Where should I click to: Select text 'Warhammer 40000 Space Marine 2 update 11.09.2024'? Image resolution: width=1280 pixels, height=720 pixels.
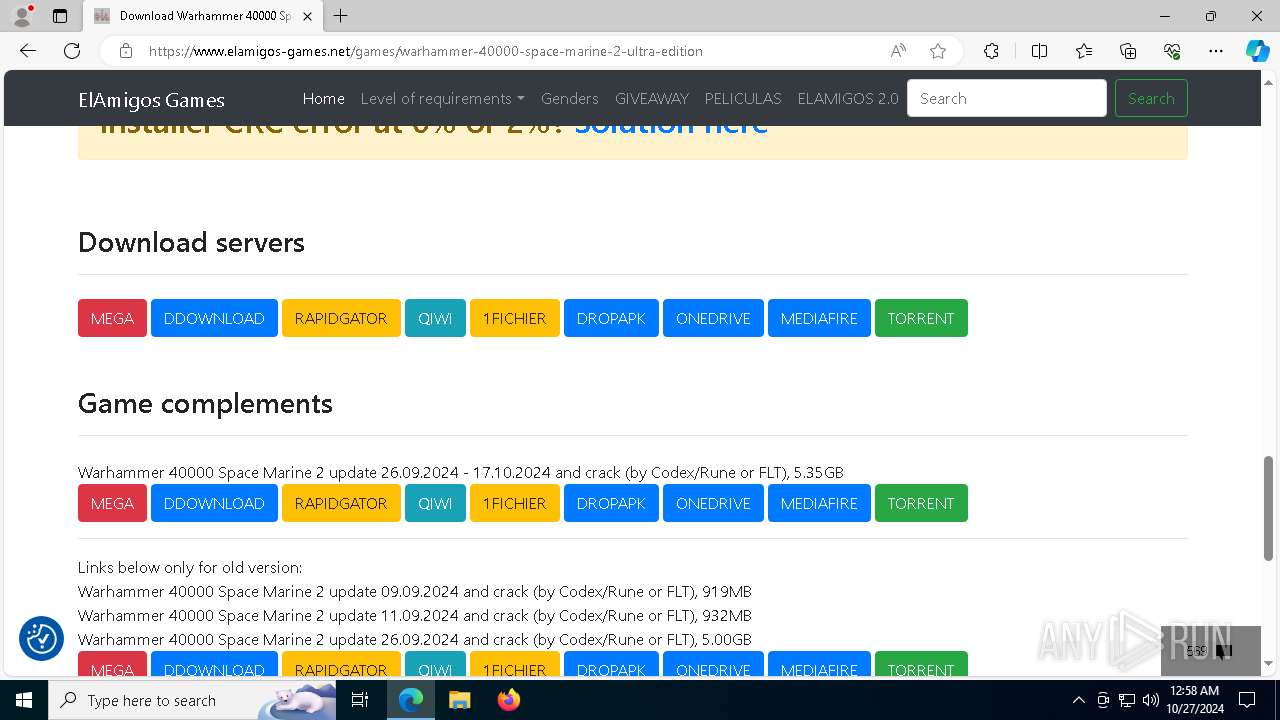point(268,616)
